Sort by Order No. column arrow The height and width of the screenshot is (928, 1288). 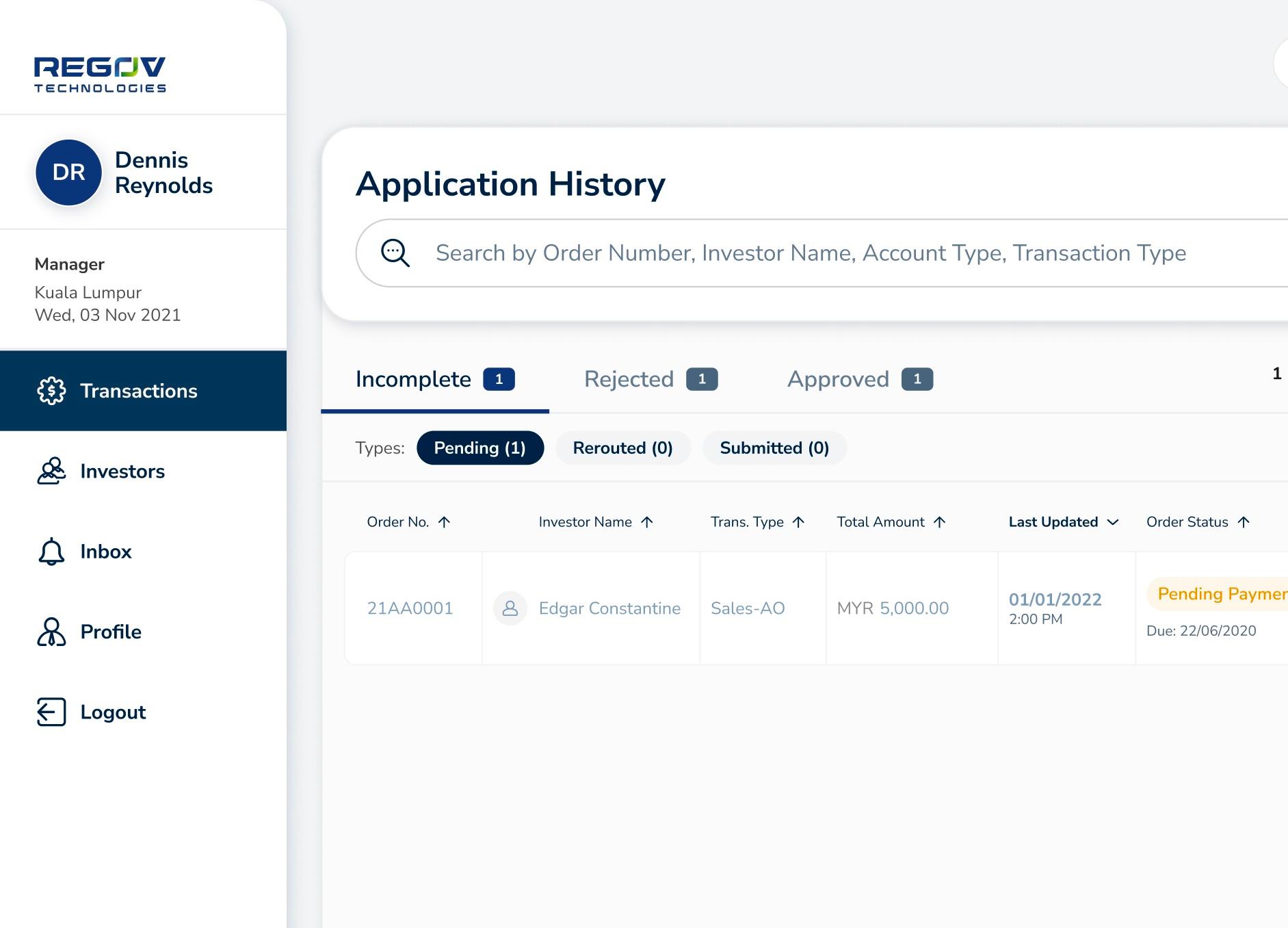click(x=444, y=522)
